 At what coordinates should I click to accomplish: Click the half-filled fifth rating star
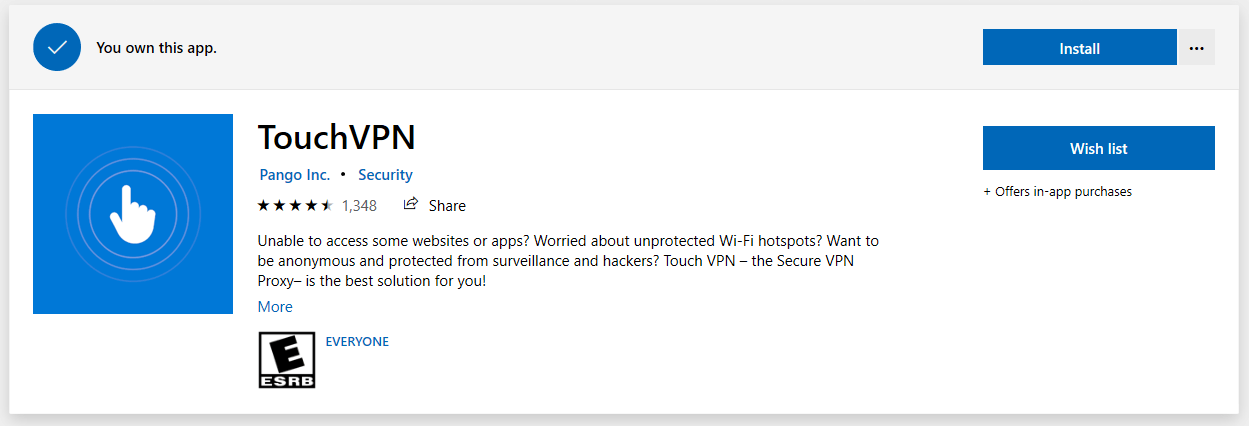[326, 206]
